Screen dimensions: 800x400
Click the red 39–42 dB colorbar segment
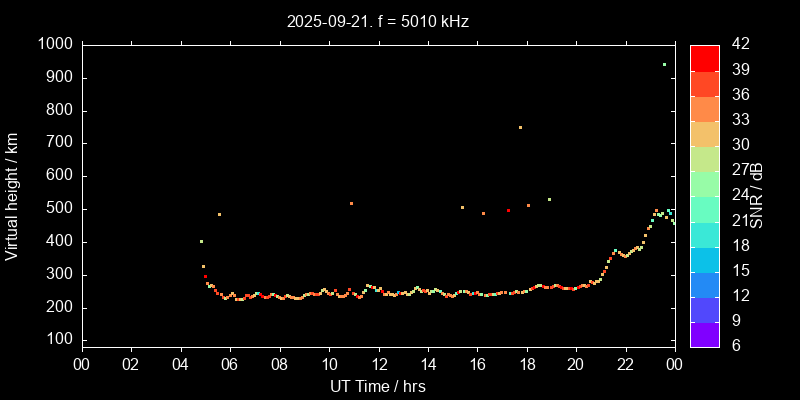[704, 58]
